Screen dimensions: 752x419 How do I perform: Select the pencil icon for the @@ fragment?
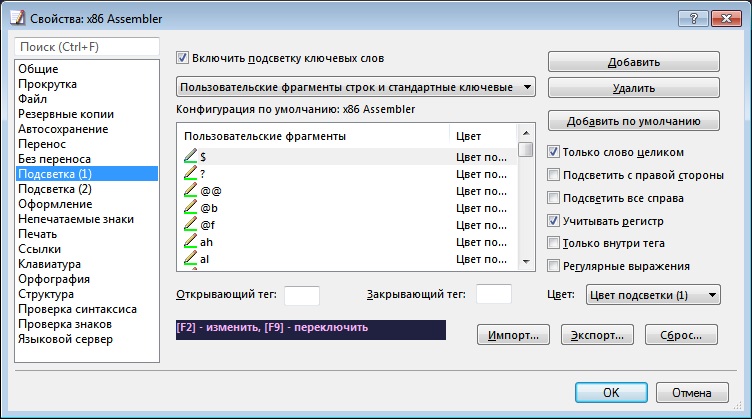point(190,190)
